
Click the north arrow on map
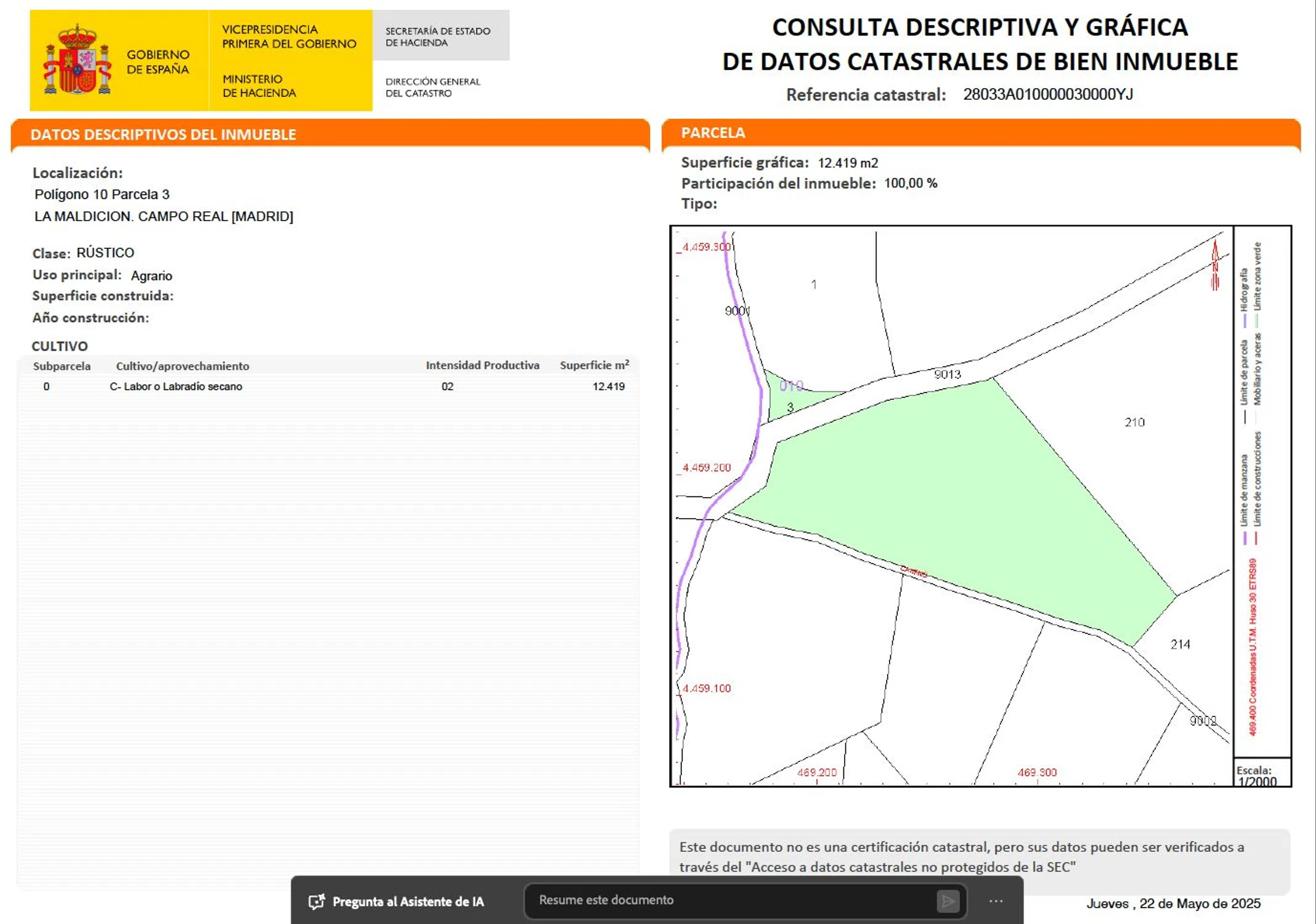pos(1215,265)
